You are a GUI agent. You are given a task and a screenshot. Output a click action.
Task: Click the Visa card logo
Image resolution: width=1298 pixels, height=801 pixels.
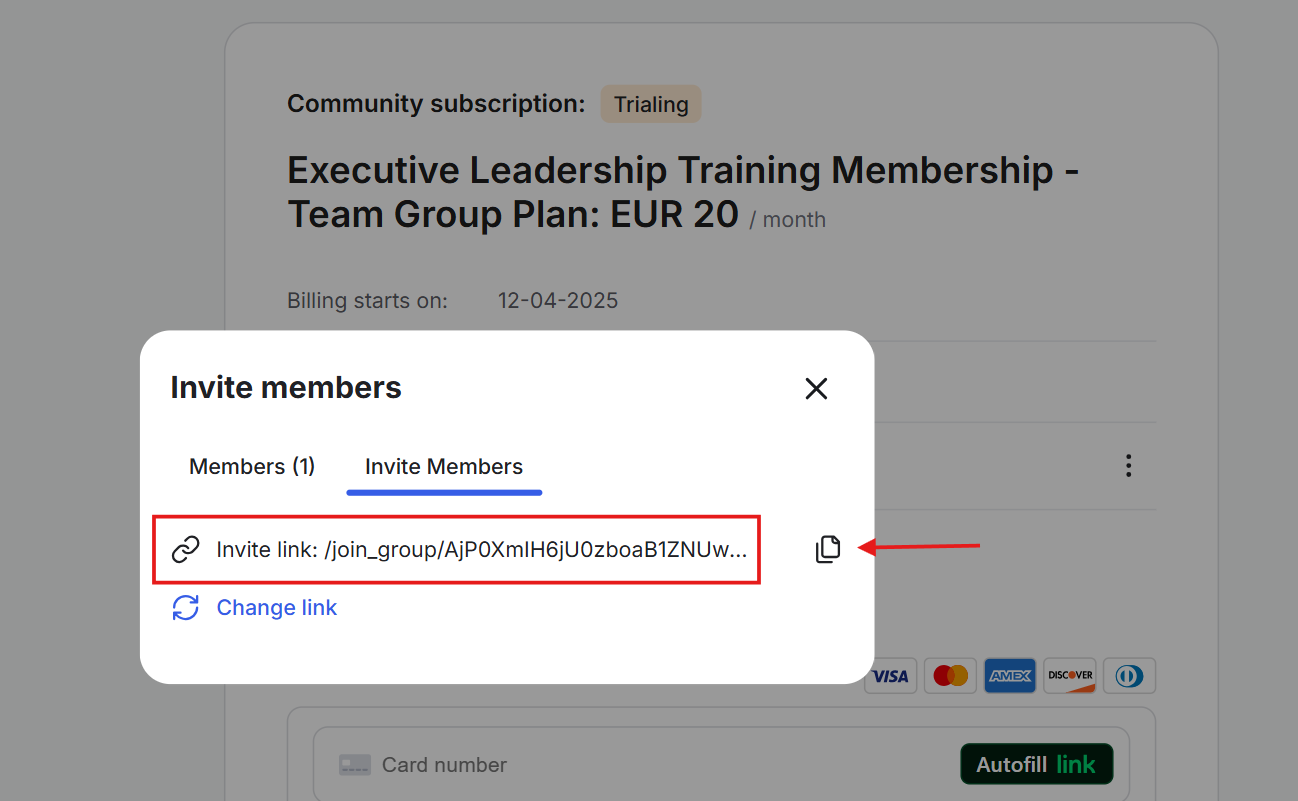click(889, 676)
